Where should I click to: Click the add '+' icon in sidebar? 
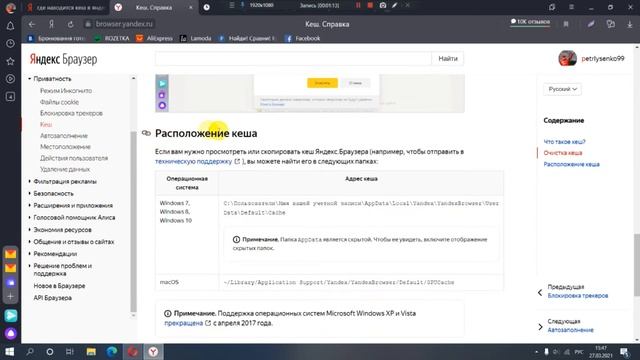[x=10, y=296]
